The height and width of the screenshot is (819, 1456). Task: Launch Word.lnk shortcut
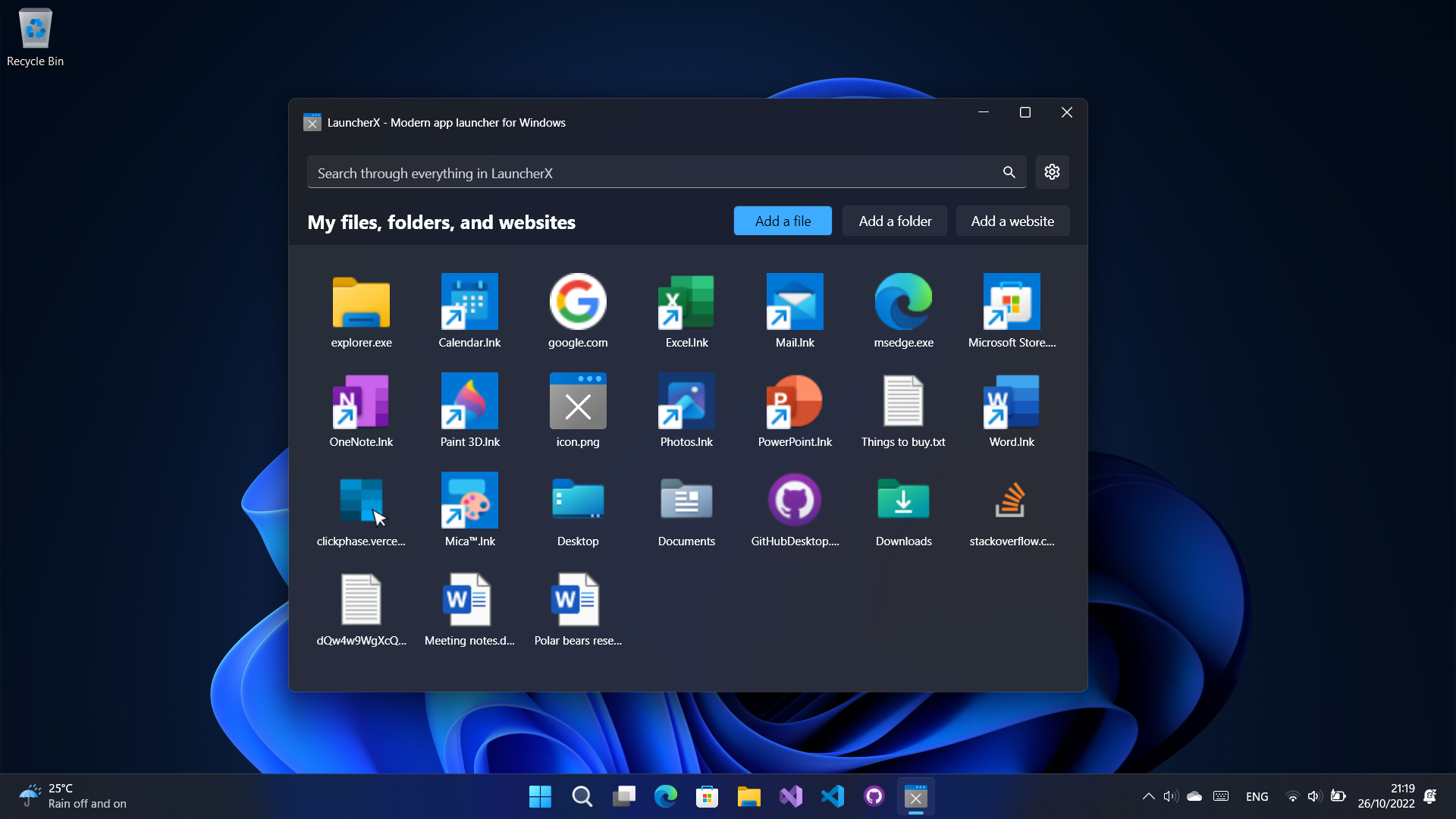point(1012,411)
